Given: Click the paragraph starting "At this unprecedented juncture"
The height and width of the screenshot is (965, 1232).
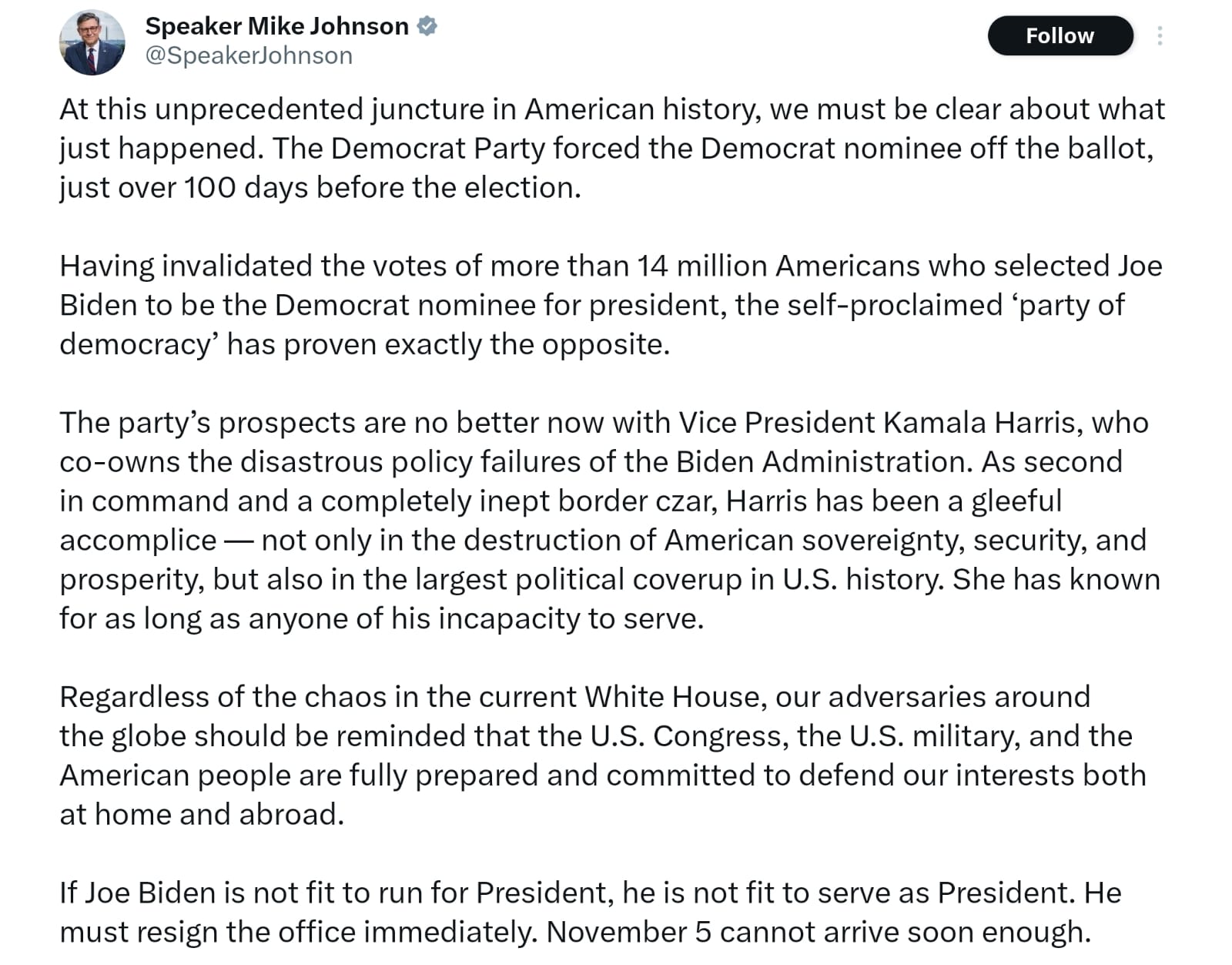Looking at the screenshot, I should point(611,148).
